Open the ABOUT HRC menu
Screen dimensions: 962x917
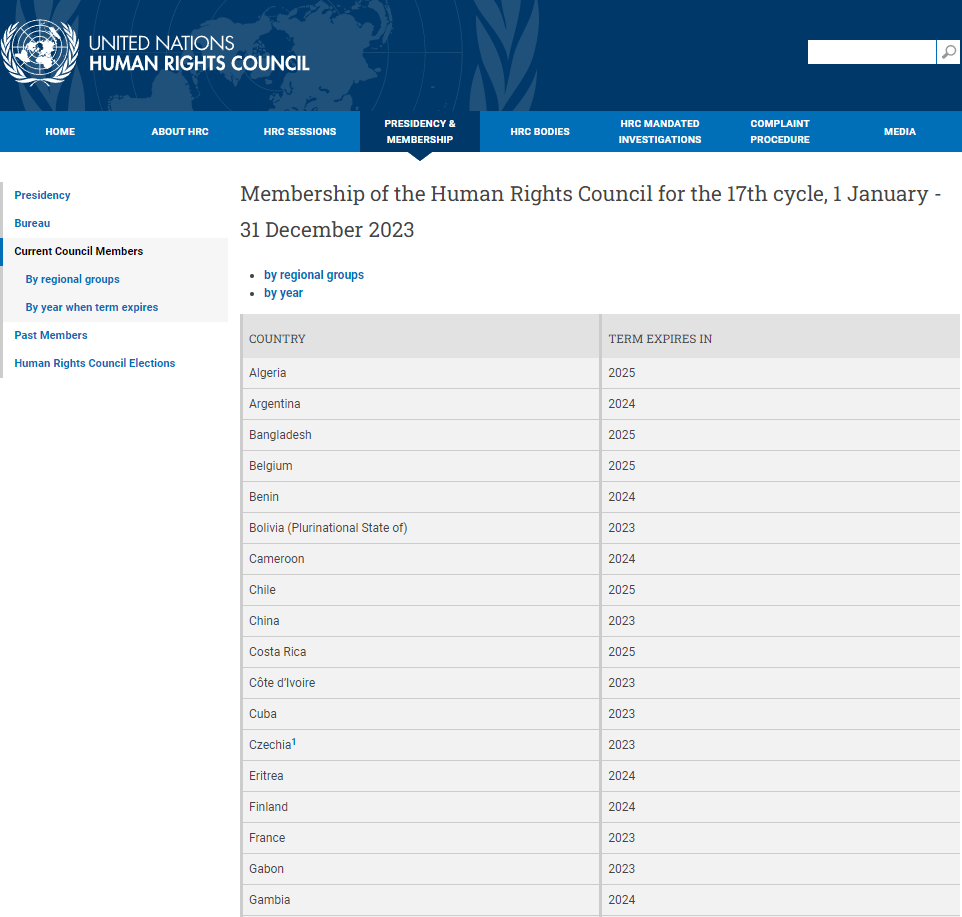click(179, 131)
